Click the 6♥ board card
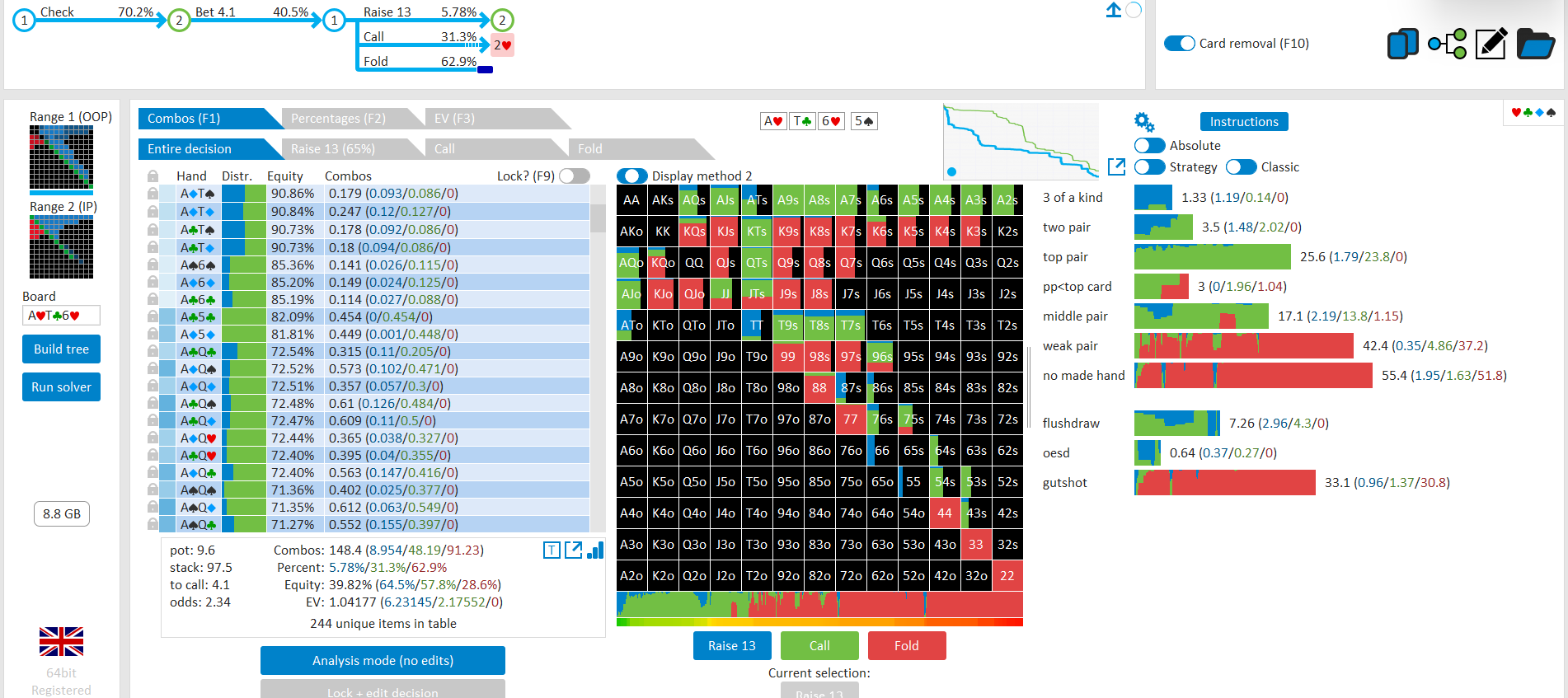1568x698 pixels. (x=831, y=121)
